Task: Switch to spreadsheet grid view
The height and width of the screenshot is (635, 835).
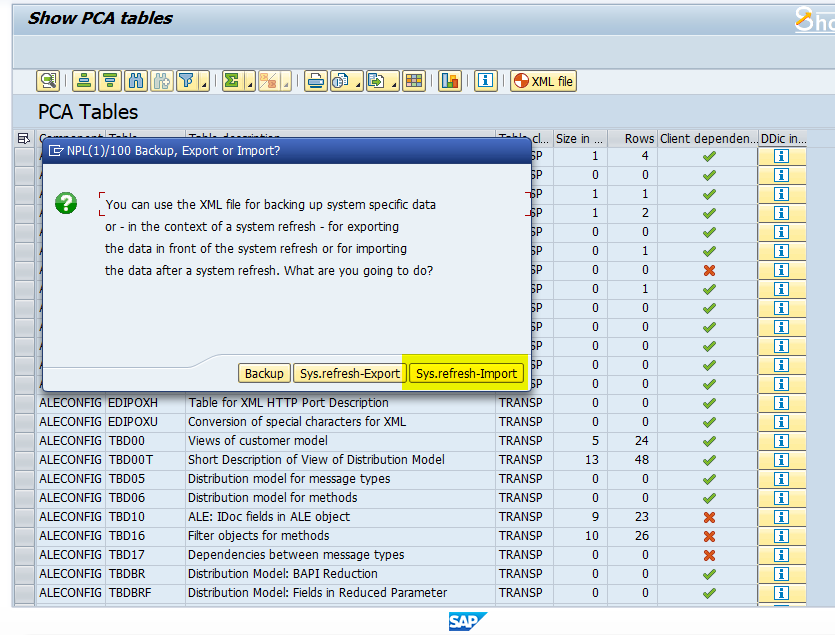Action: tap(414, 81)
